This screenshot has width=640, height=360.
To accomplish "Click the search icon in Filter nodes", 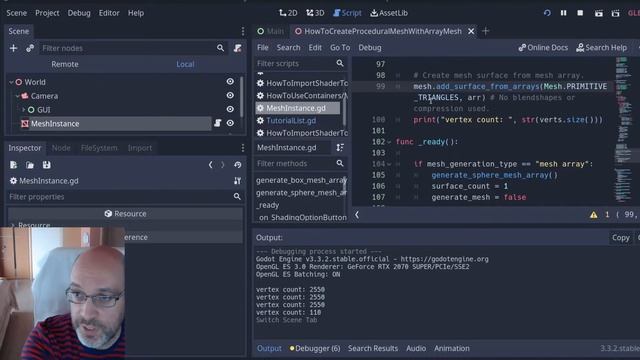I will [x=220, y=48].
